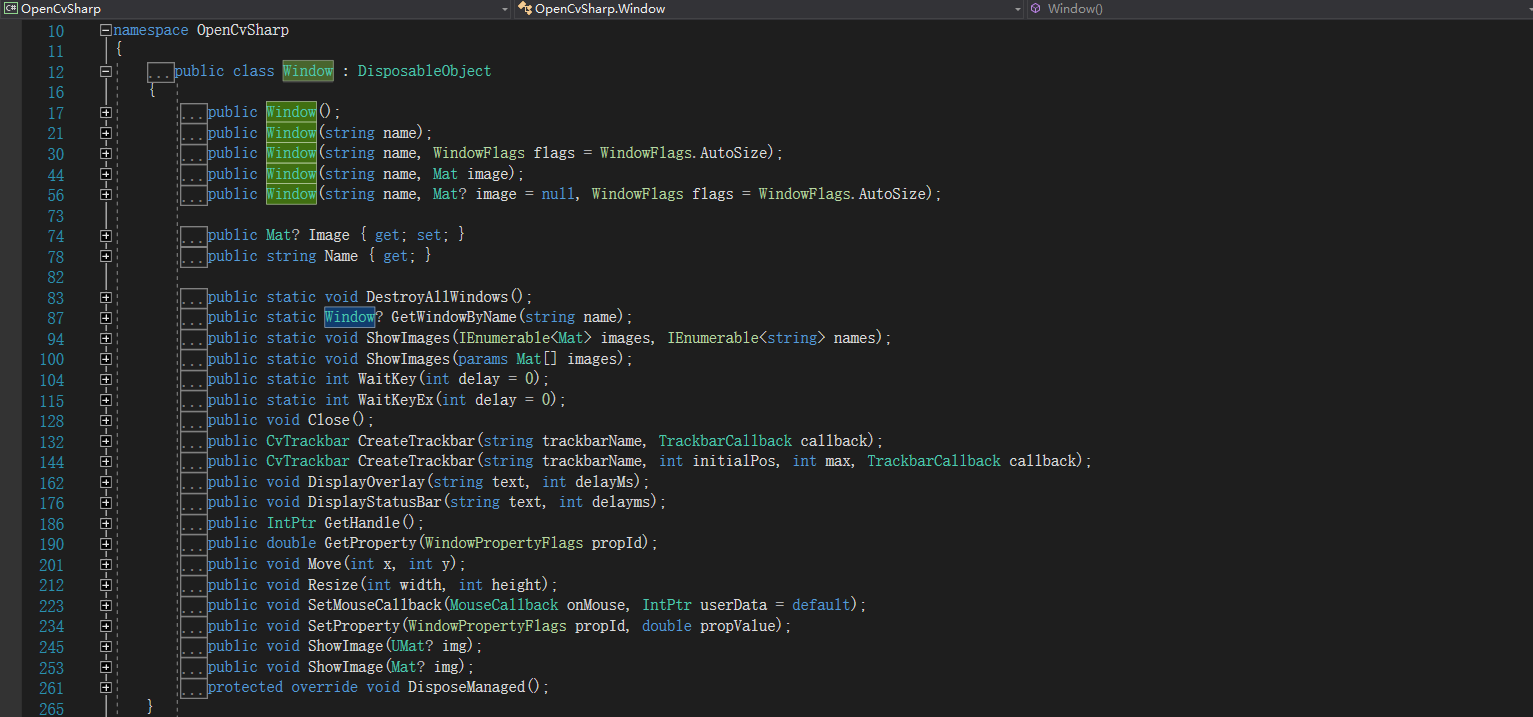Image resolution: width=1533 pixels, height=717 pixels.
Task: Expand the Move method region
Action: (106, 563)
